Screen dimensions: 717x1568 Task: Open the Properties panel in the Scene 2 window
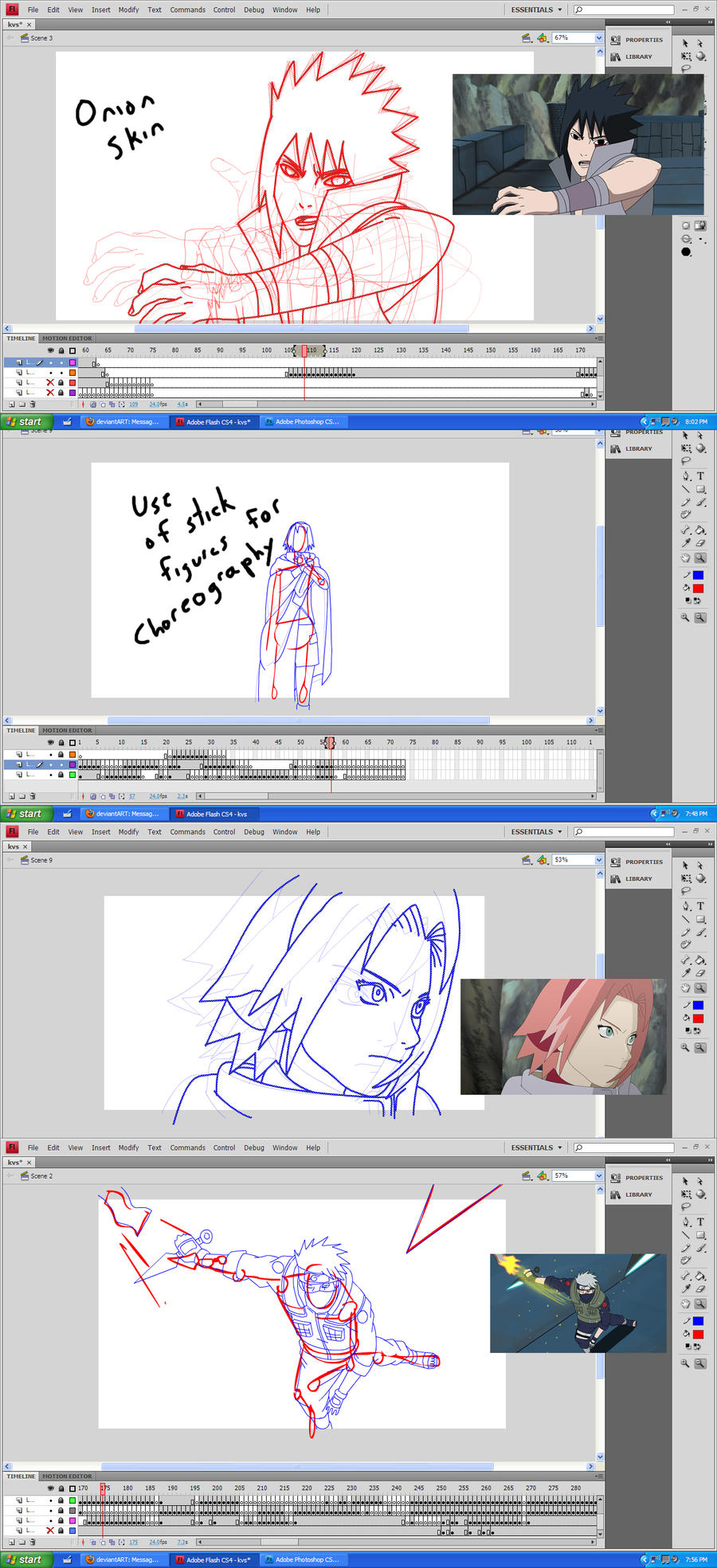(x=637, y=1178)
